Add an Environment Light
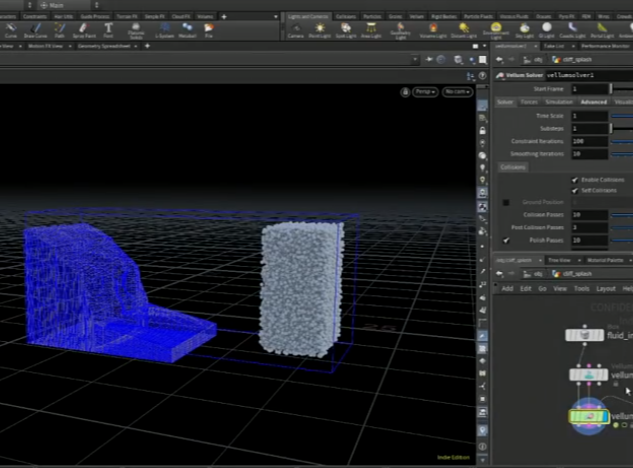The image size is (633, 468). tap(496, 31)
